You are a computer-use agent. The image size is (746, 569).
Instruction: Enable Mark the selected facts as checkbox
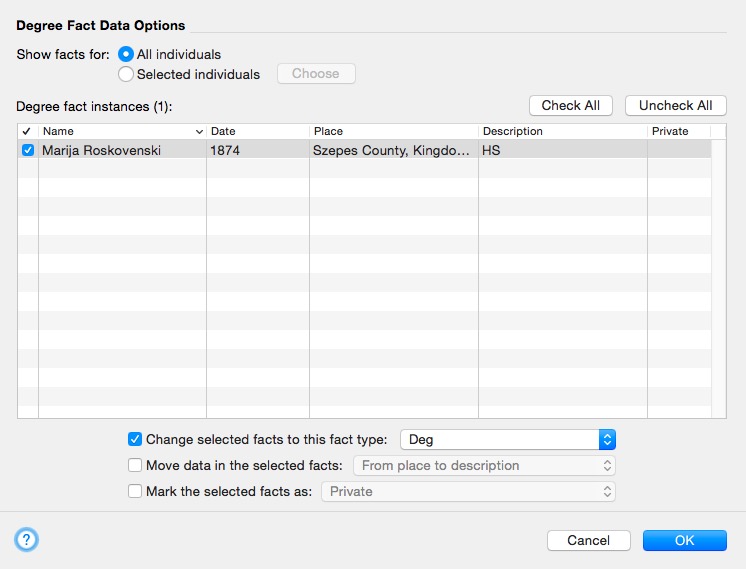click(135, 491)
